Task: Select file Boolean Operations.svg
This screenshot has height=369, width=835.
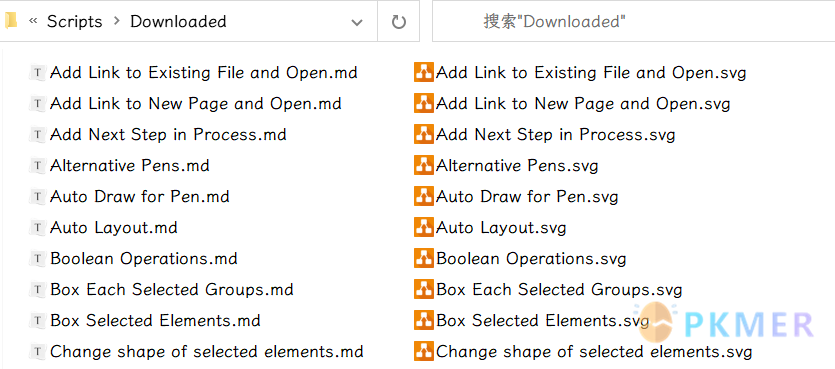Action: click(531, 259)
